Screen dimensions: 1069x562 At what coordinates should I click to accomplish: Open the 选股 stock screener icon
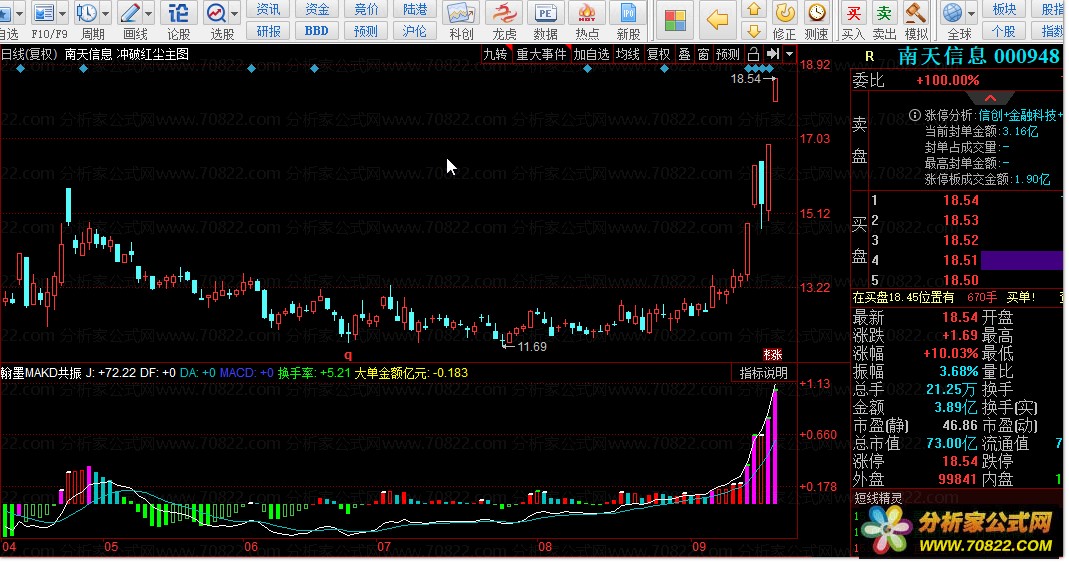click(x=217, y=12)
